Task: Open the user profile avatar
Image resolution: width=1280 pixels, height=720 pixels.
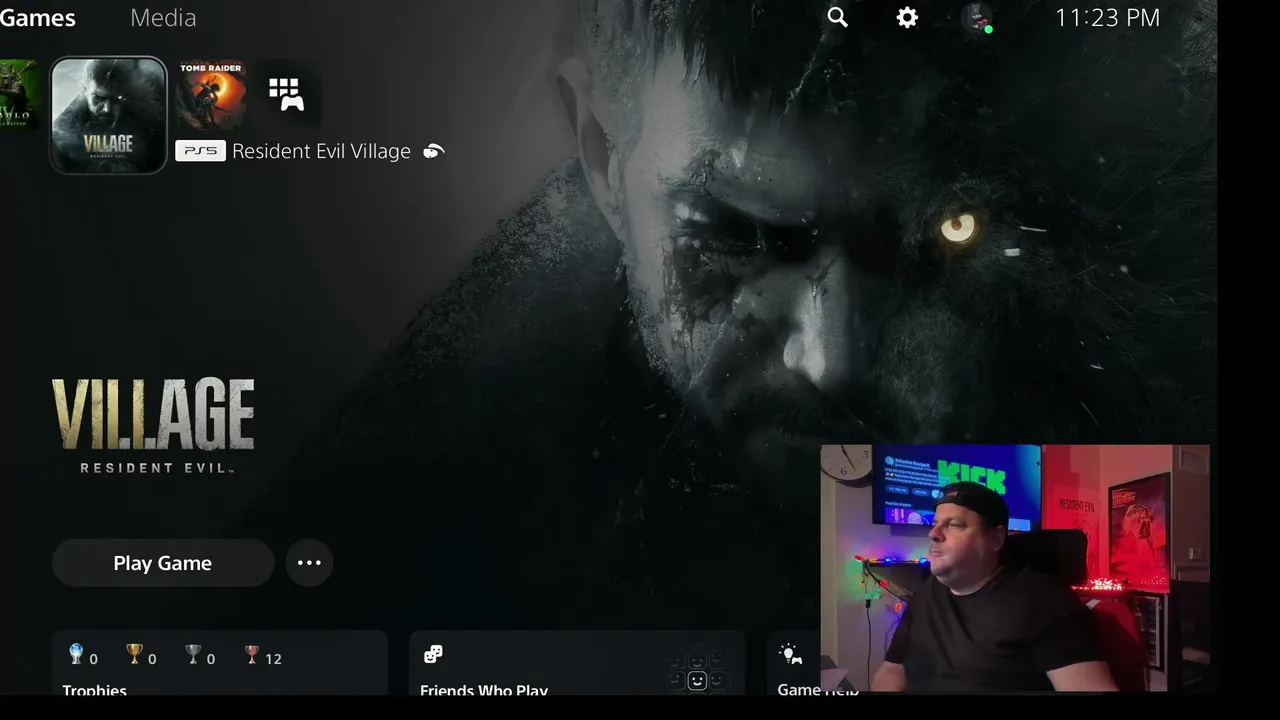Action: pos(977,18)
